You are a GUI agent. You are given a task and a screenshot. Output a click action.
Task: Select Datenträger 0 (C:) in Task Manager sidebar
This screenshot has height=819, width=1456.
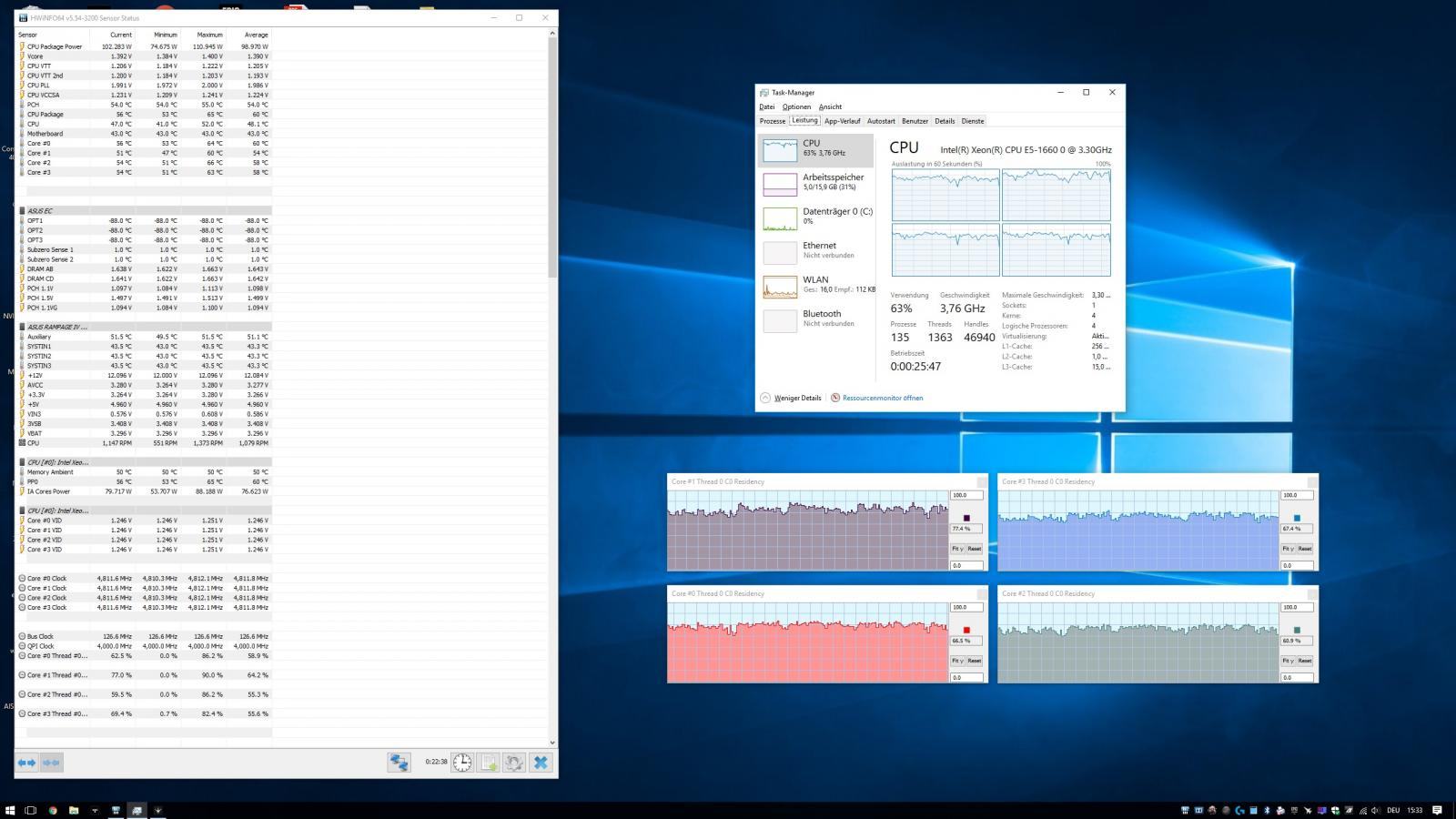click(815, 217)
